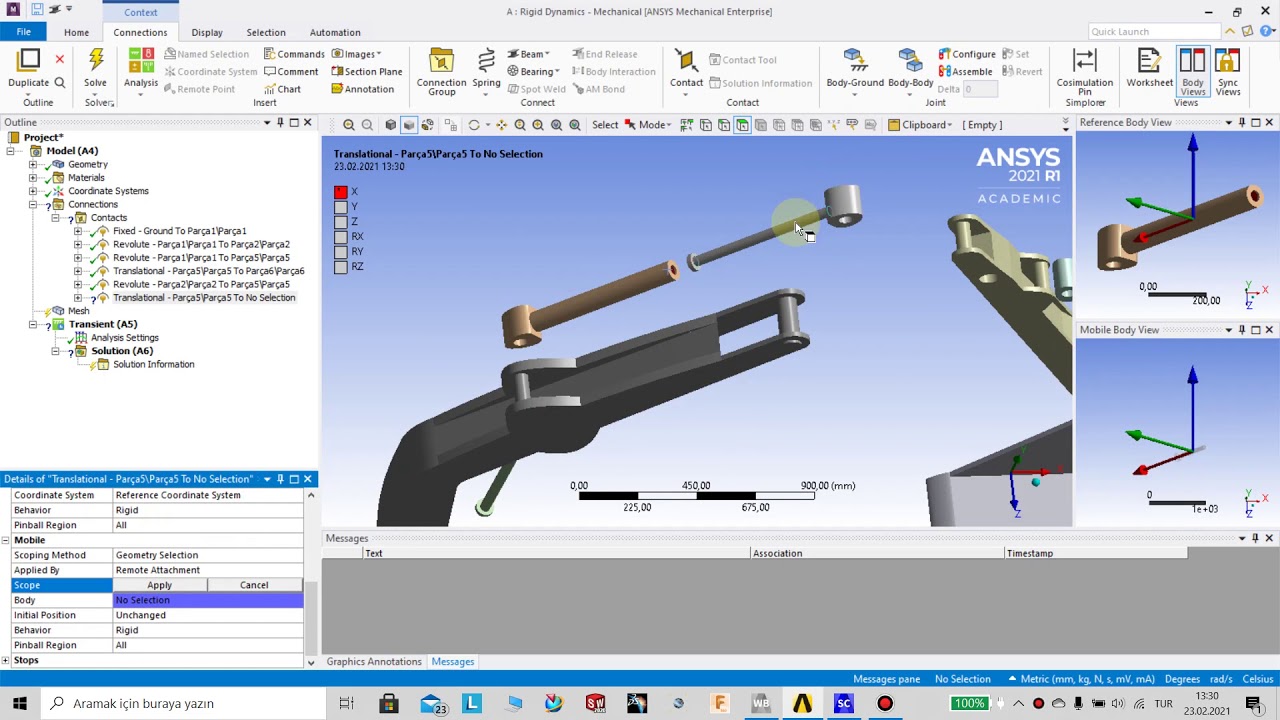Click the Commands tool in Insert group
This screenshot has width=1280, height=720.
point(294,54)
